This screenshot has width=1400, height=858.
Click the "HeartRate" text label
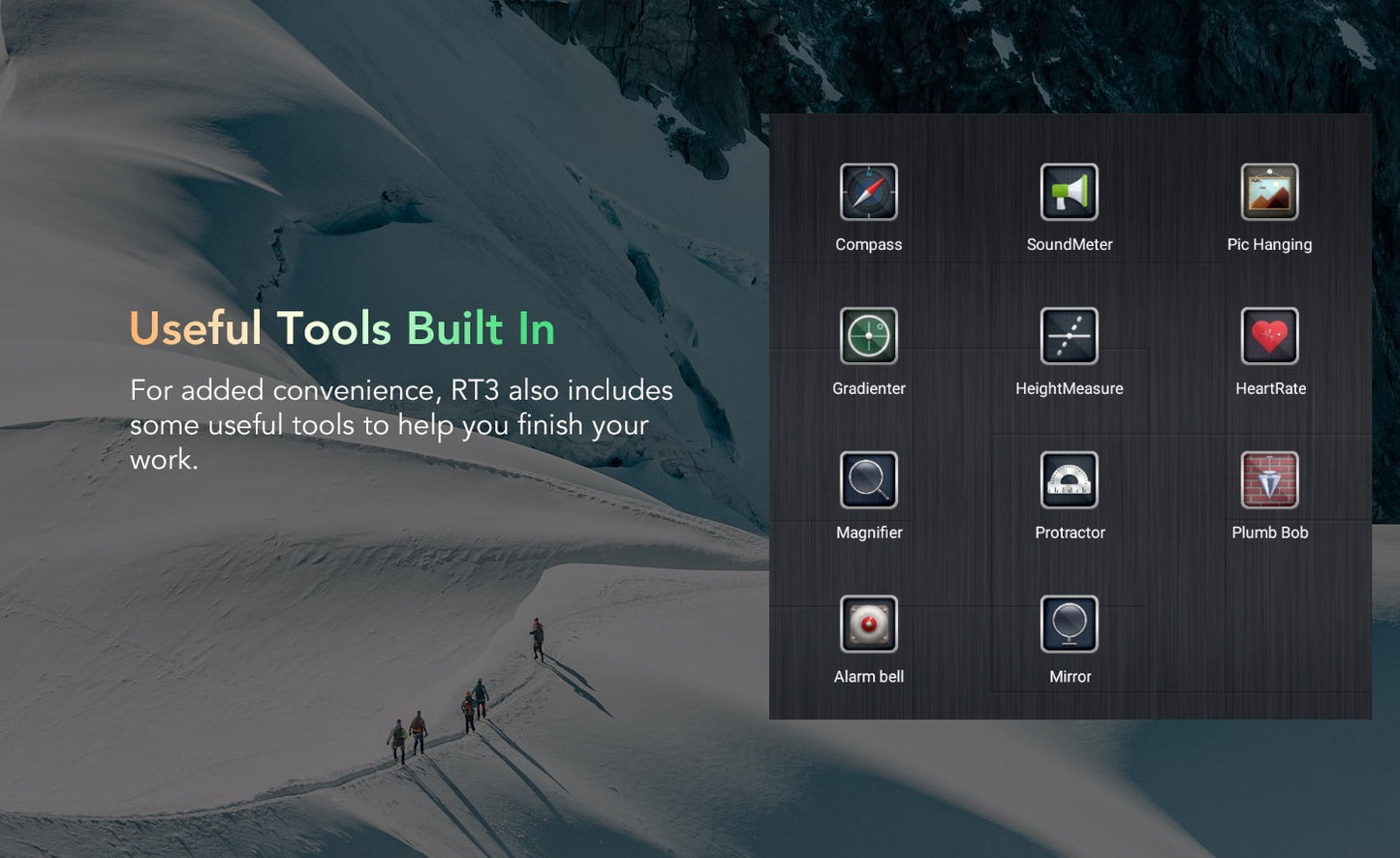point(1270,389)
